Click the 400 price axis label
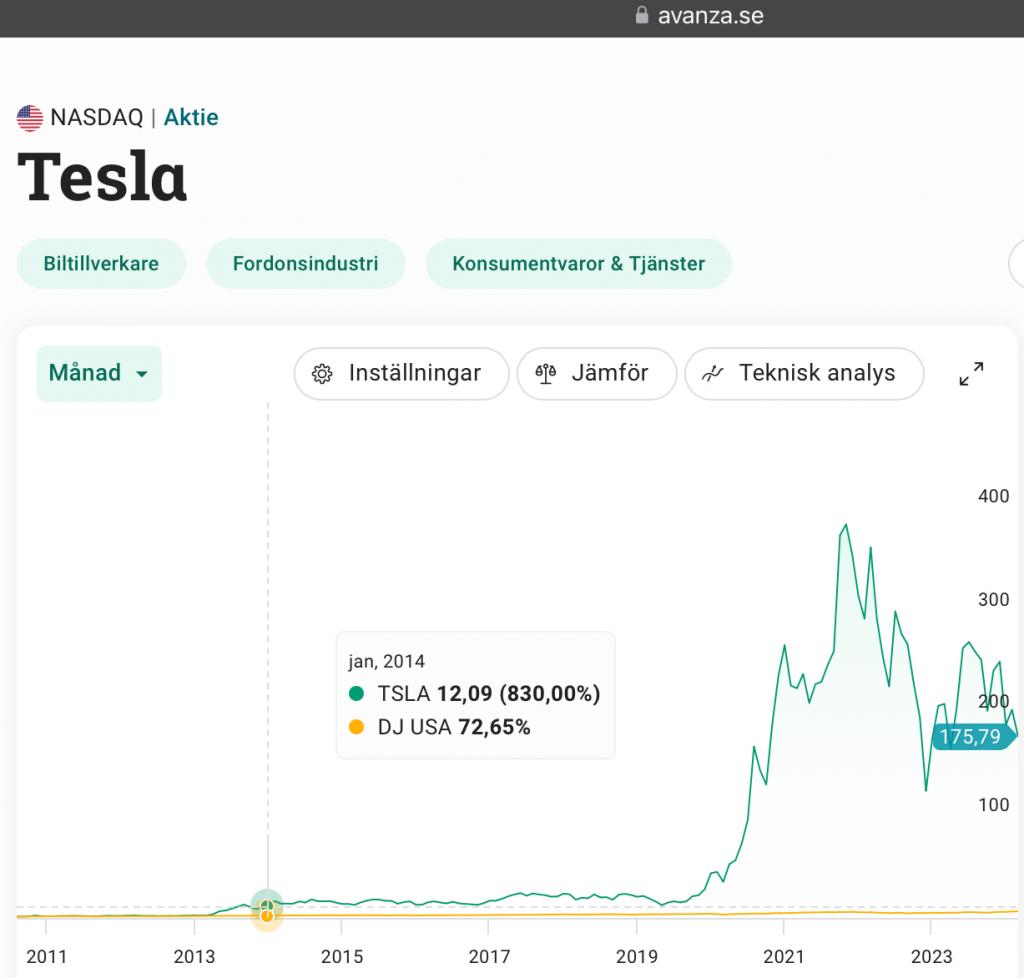Viewport: 1024px width, 978px height. click(x=993, y=496)
